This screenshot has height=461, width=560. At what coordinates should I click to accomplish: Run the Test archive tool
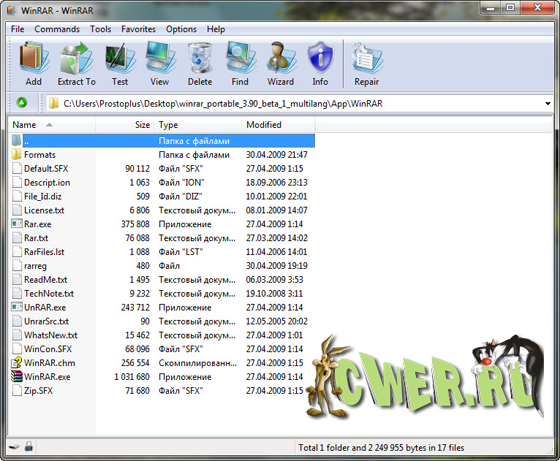point(120,64)
